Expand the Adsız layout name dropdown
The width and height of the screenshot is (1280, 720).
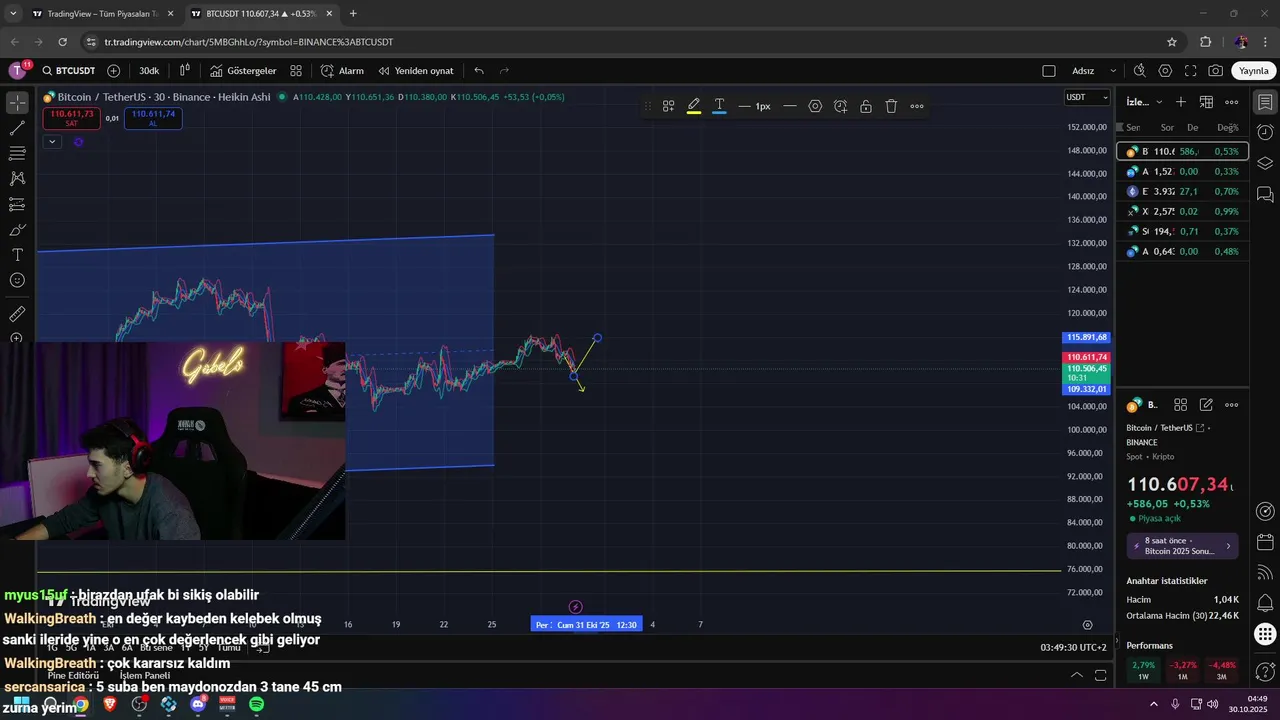coord(1094,71)
